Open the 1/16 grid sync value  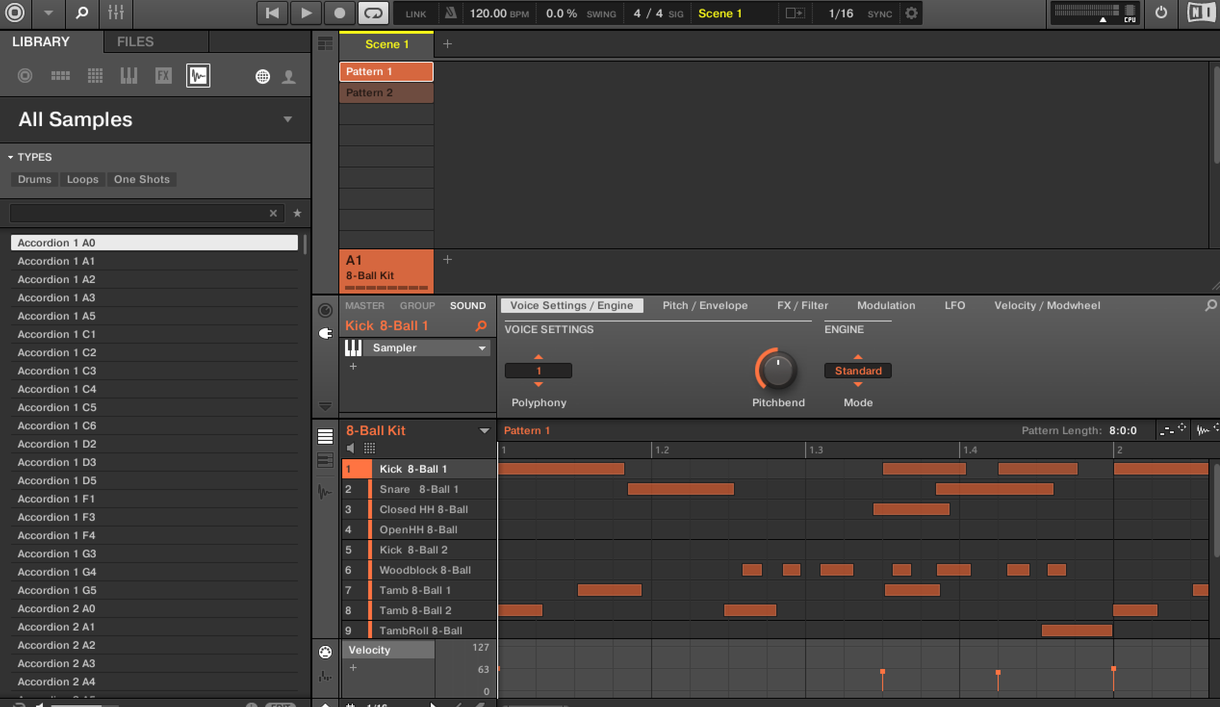click(x=842, y=14)
